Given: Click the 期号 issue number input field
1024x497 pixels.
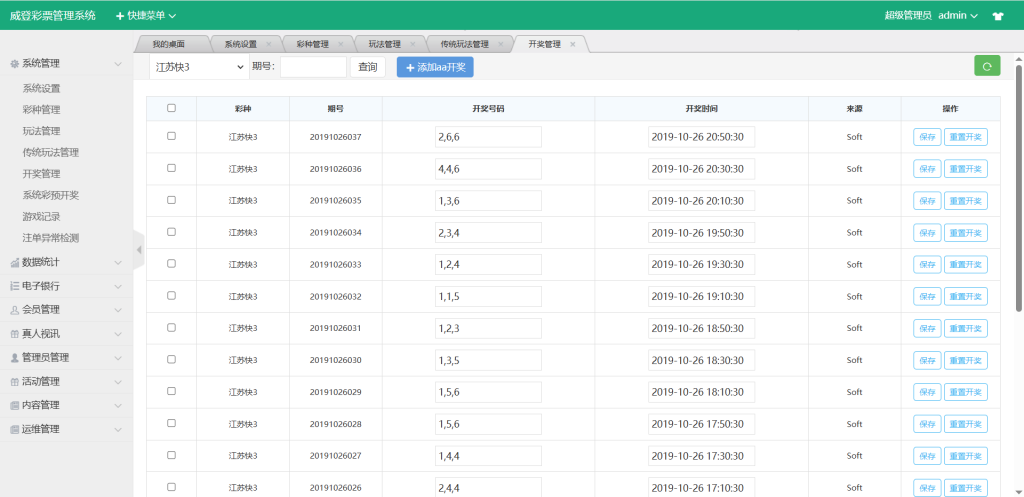Looking at the screenshot, I should pyautogui.click(x=313, y=67).
